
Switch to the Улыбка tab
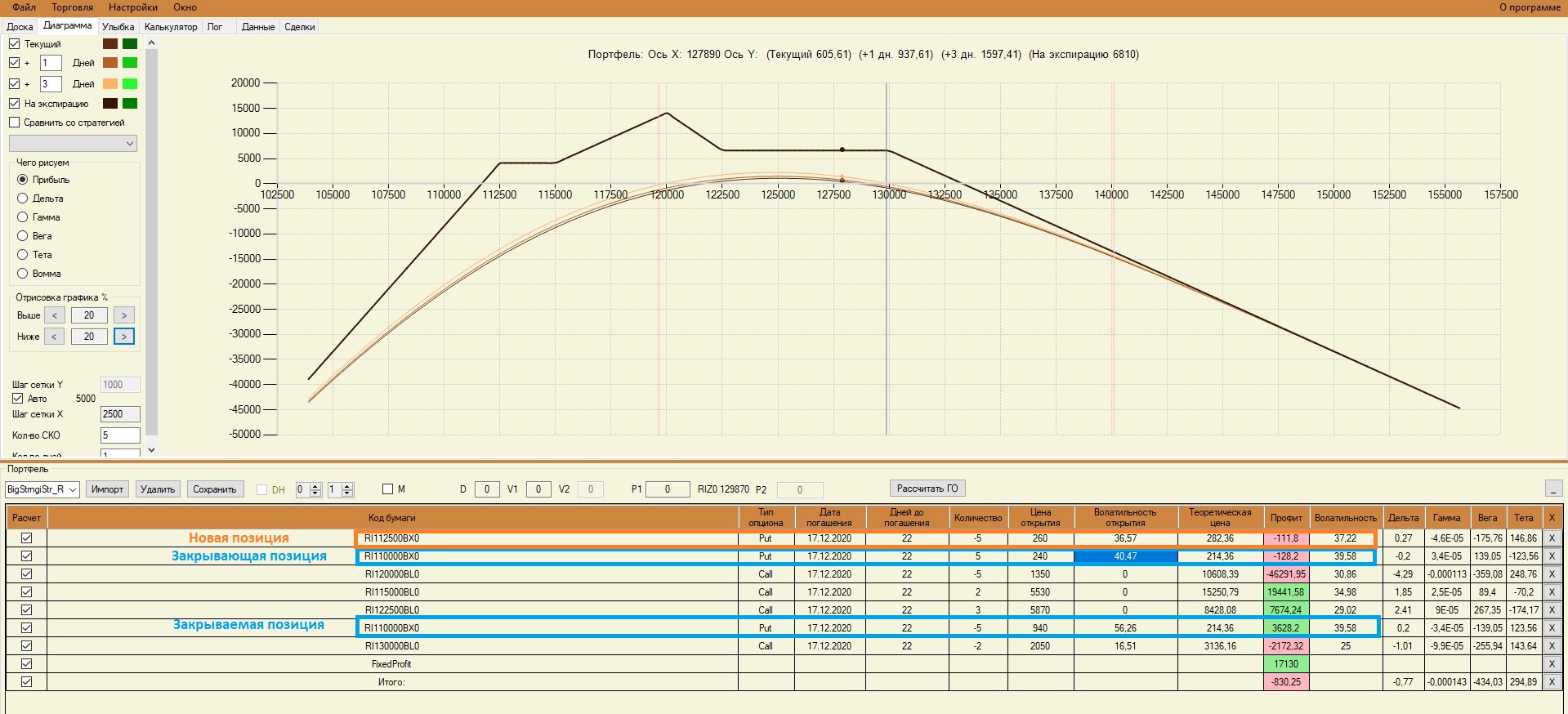tap(118, 27)
